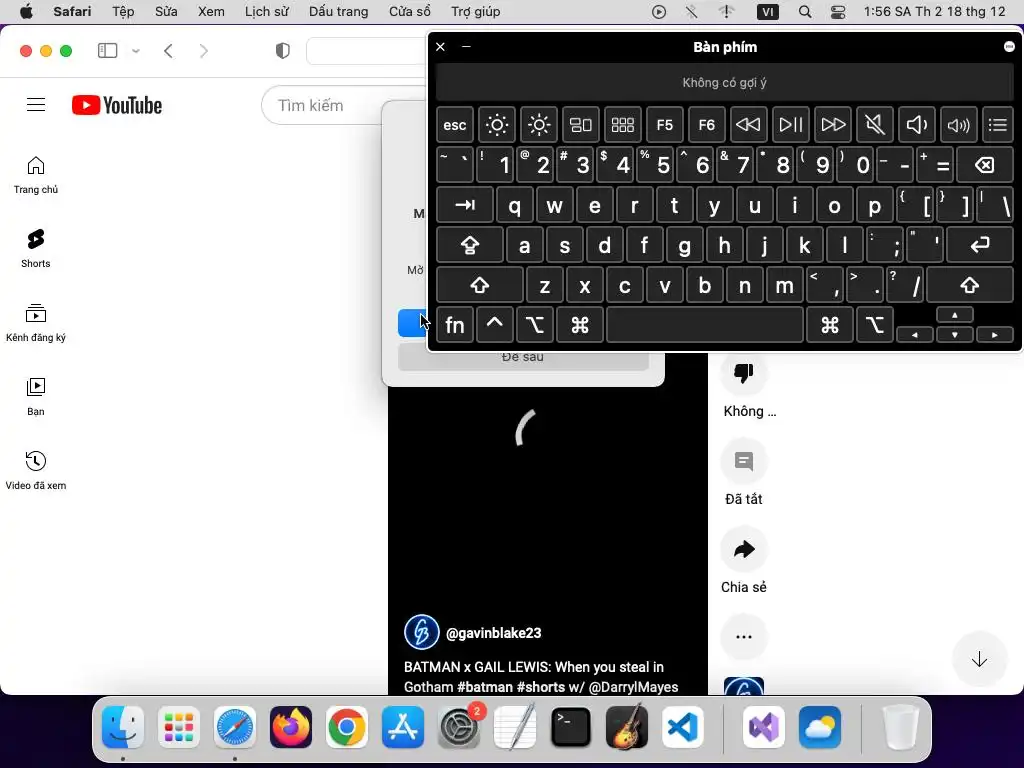
Task: Click the @gavinblake23 channel name link
Action: coord(493,633)
